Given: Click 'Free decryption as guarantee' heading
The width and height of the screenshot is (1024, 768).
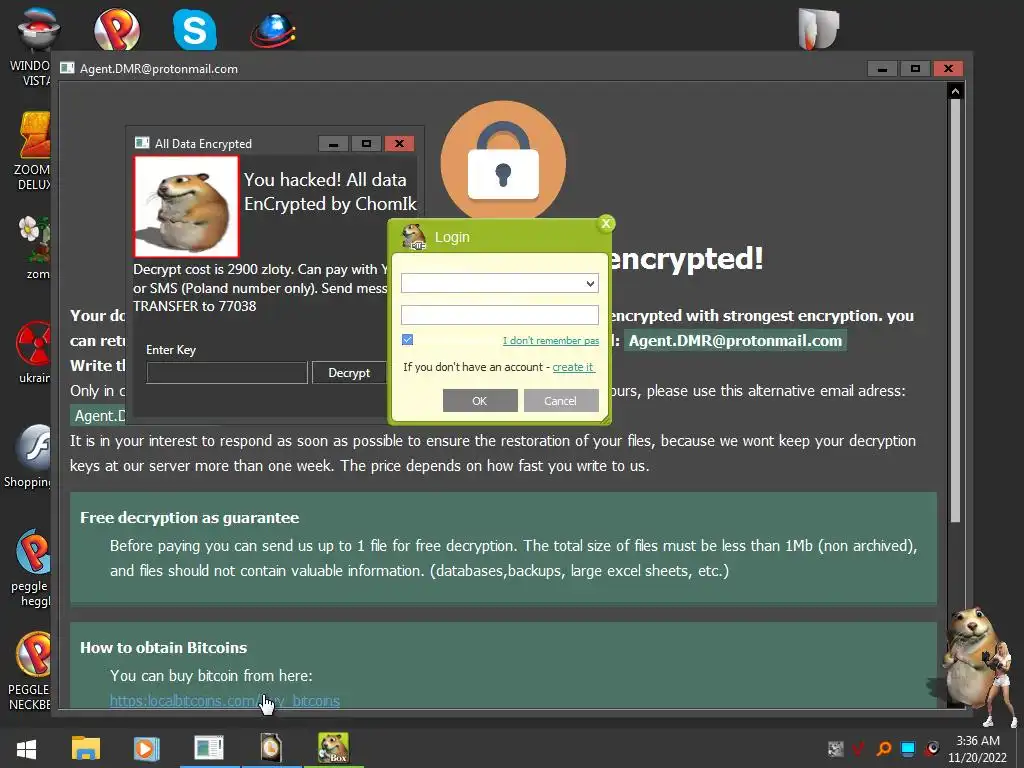Looking at the screenshot, I should (x=189, y=518).
